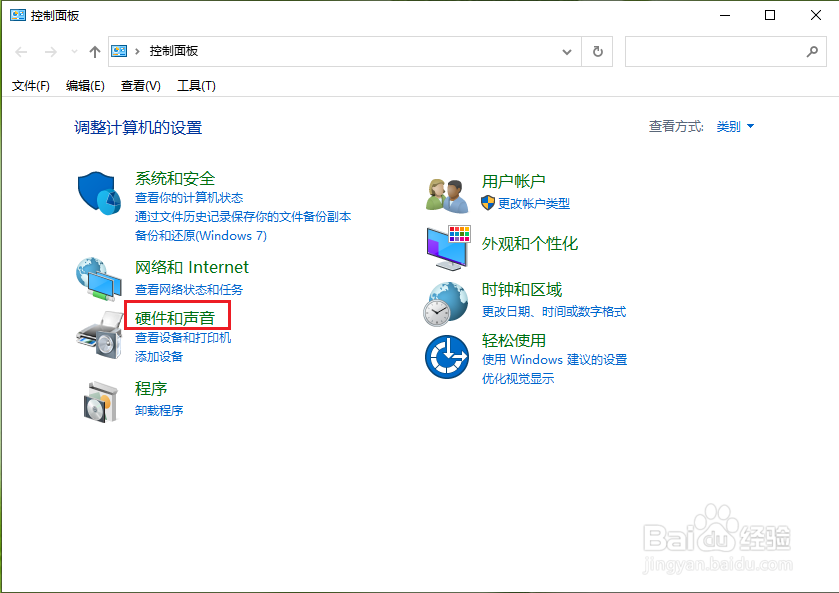The width and height of the screenshot is (839, 593).
Task: Click the User Accounts people icon
Action: (x=447, y=192)
